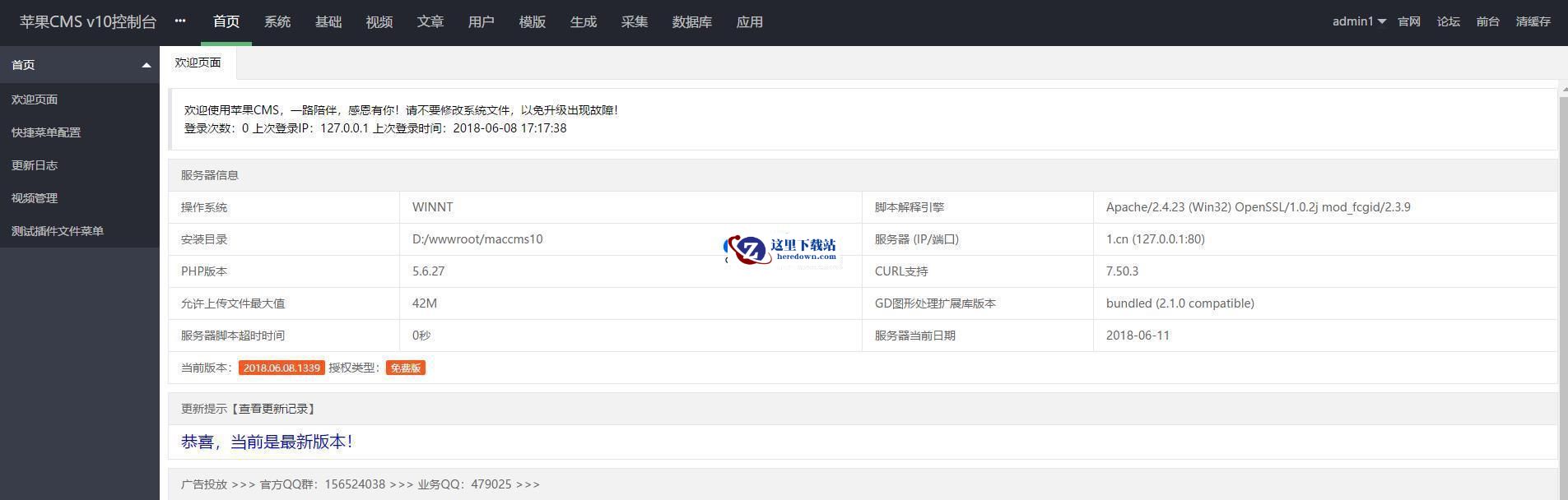Open the 视频 top menu
Screen dimensions: 1568x500
(379, 22)
